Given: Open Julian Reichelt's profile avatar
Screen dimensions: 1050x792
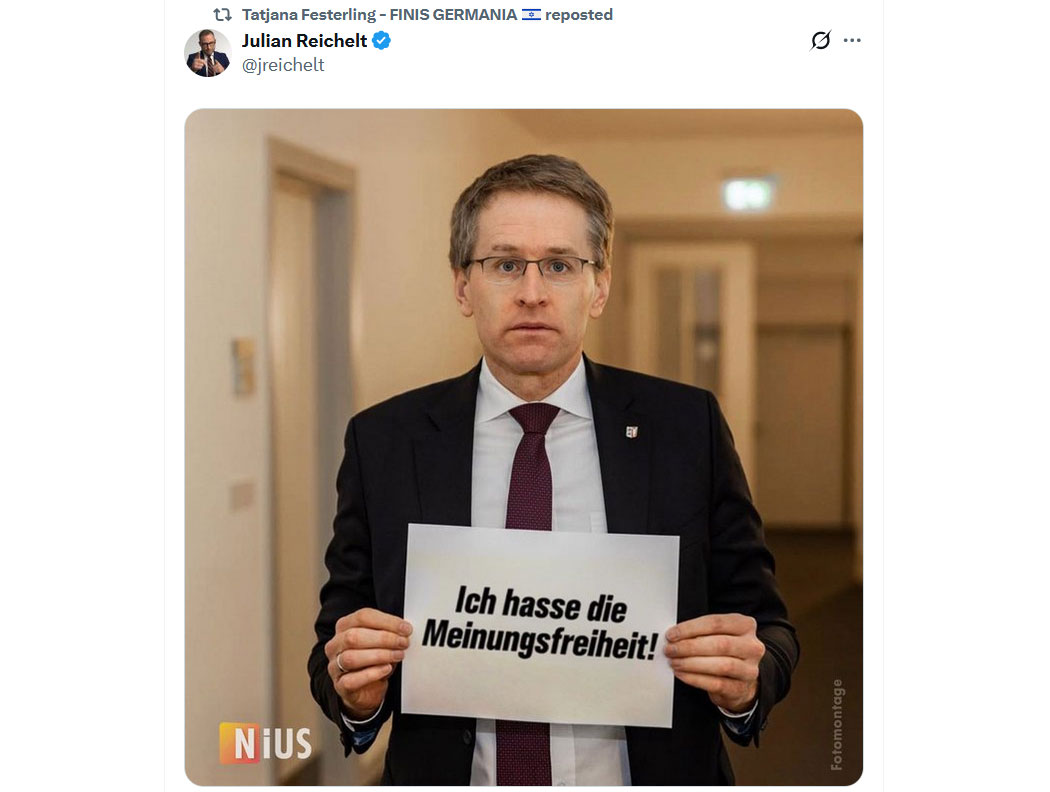Looking at the screenshot, I should coord(208,53).
